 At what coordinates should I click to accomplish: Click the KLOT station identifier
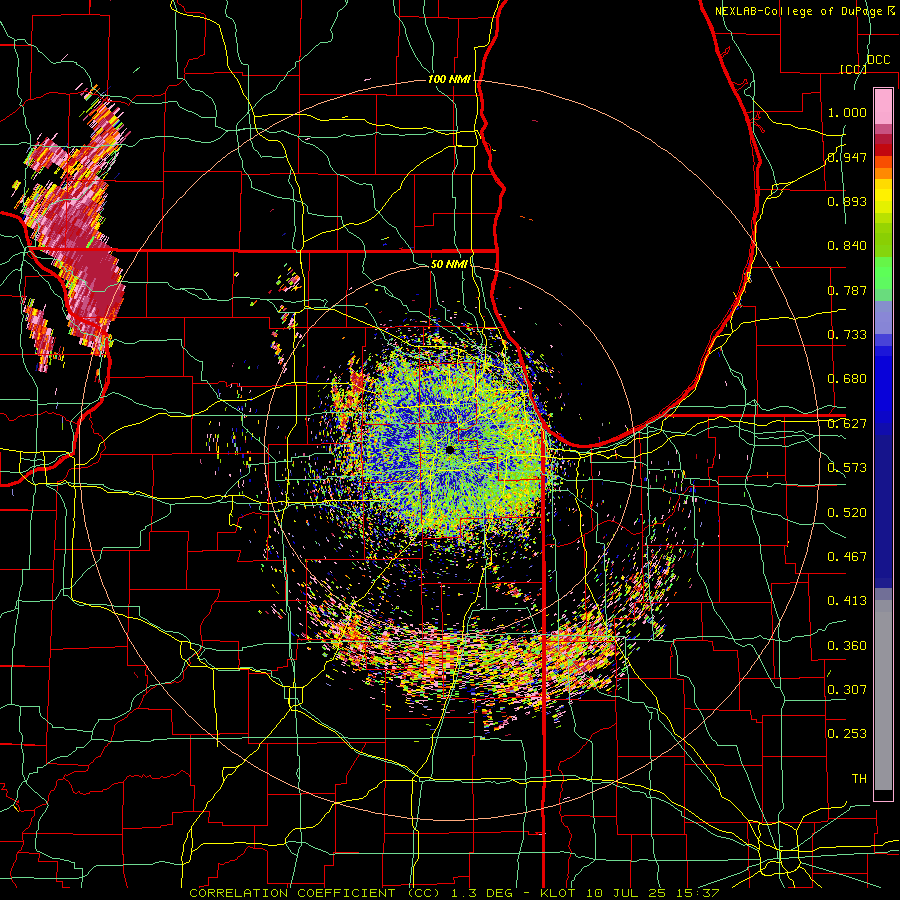(x=560, y=893)
